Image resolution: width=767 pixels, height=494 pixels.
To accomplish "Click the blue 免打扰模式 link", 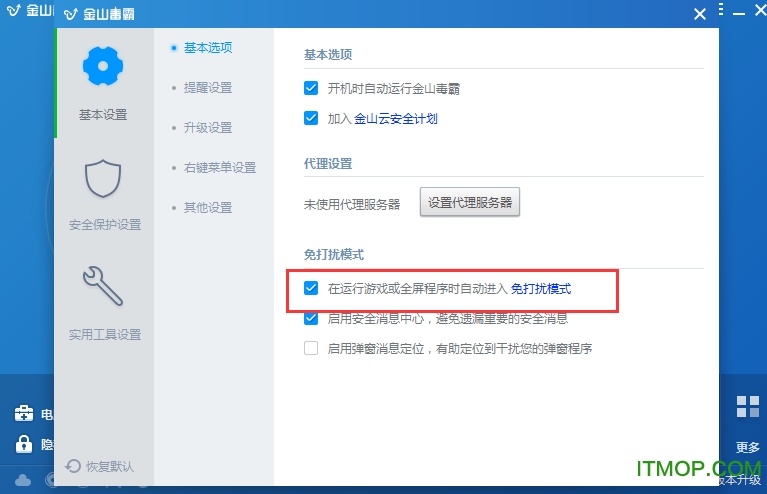I will point(540,288).
